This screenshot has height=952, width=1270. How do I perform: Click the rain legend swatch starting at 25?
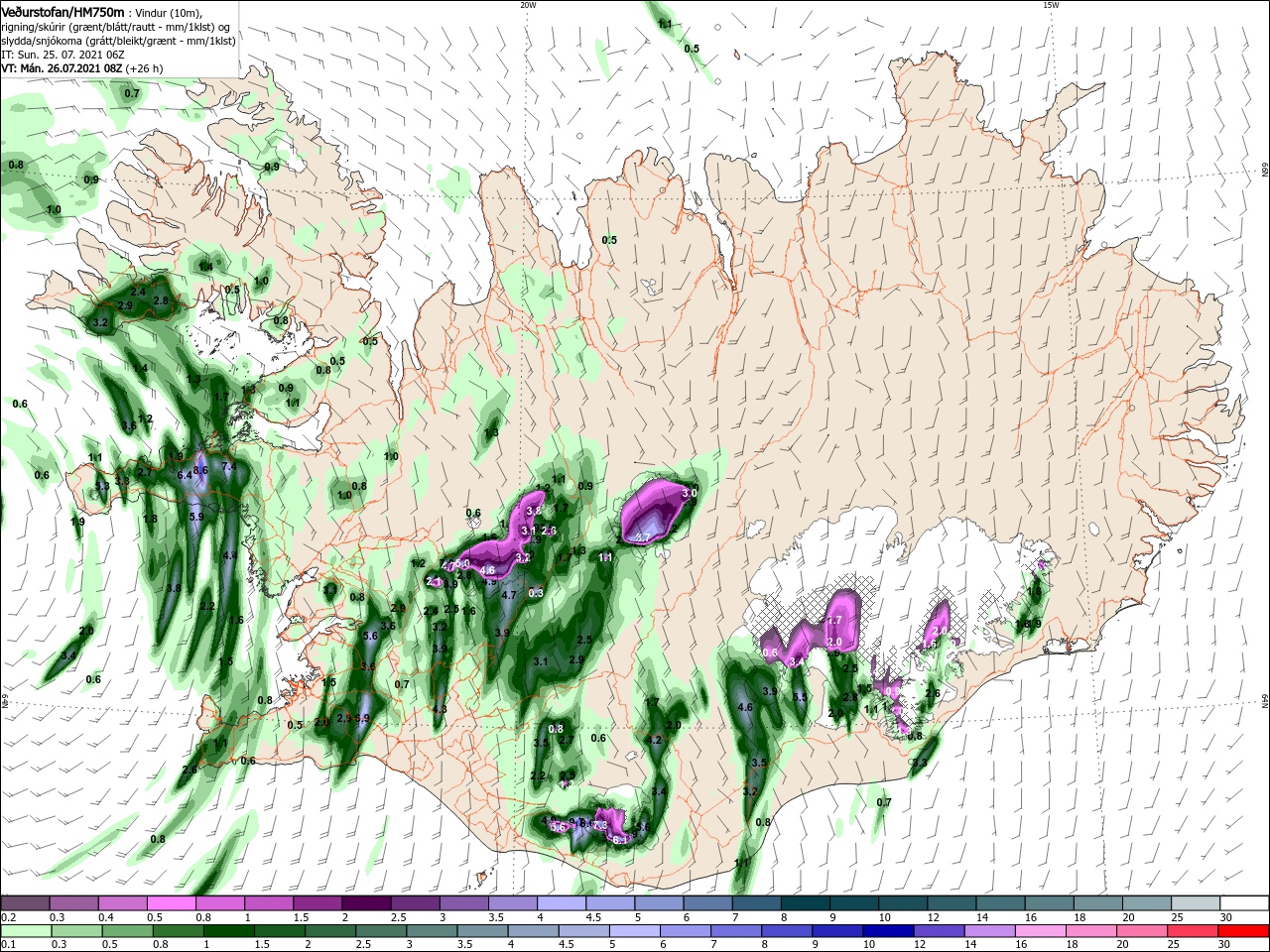click(x=1193, y=930)
